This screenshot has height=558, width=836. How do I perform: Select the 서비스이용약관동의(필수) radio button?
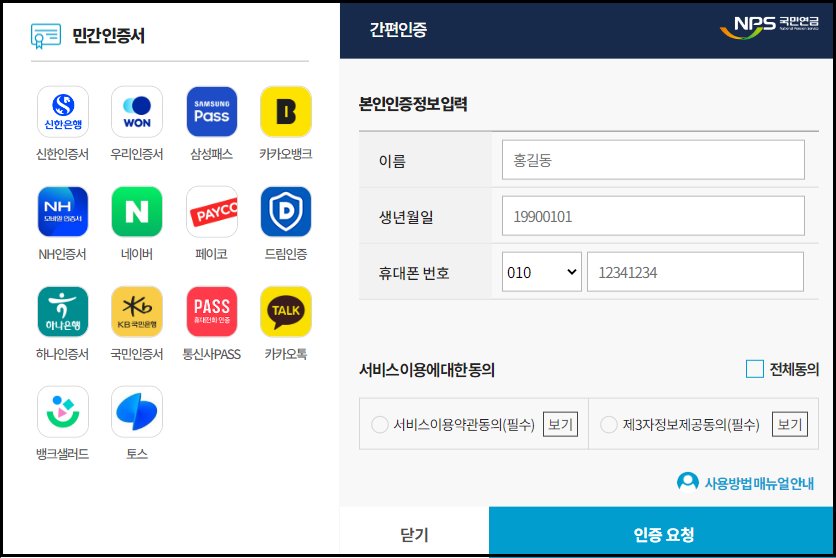tap(380, 425)
